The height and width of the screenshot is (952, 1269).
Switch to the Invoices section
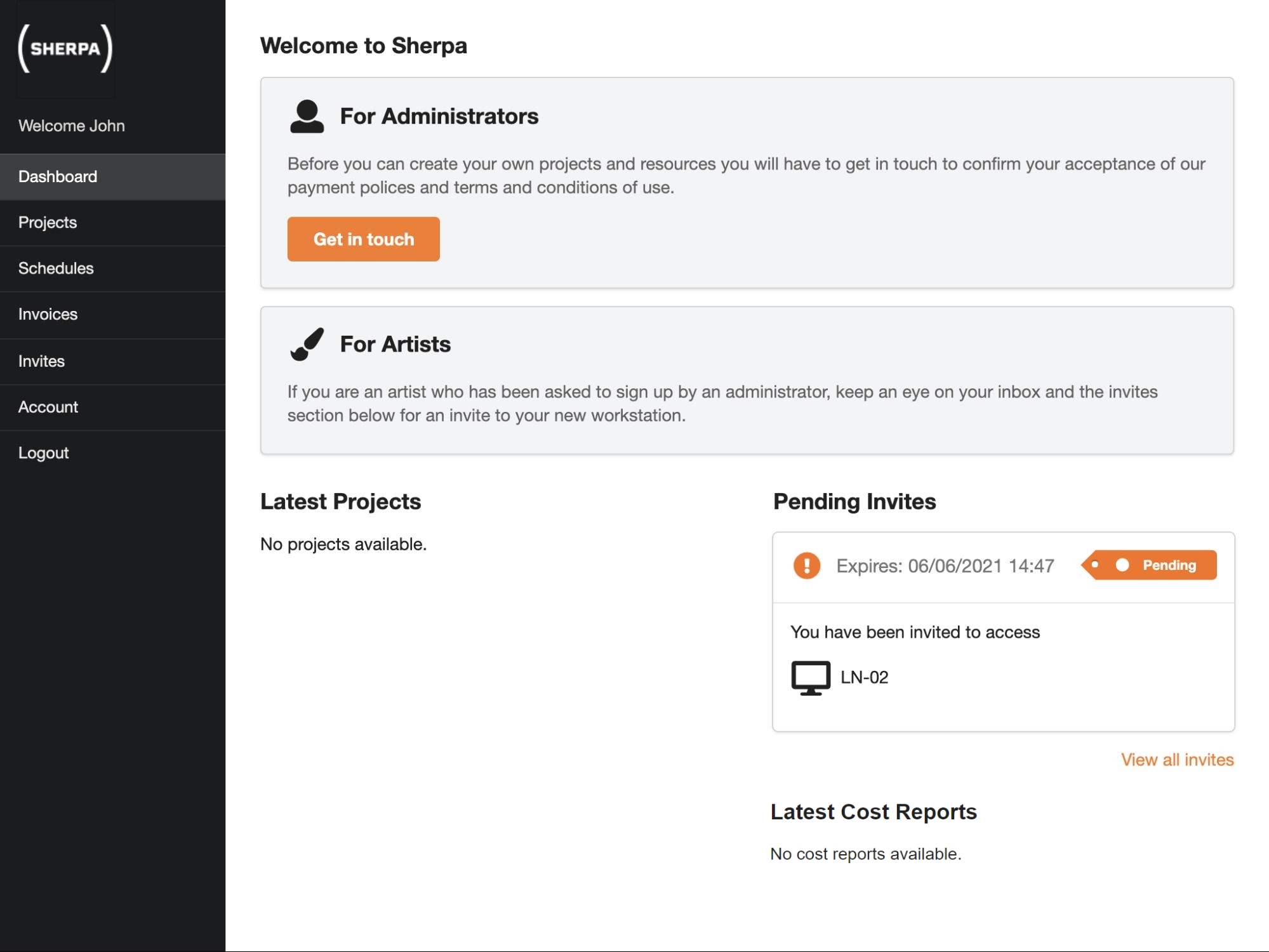pyautogui.click(x=48, y=314)
